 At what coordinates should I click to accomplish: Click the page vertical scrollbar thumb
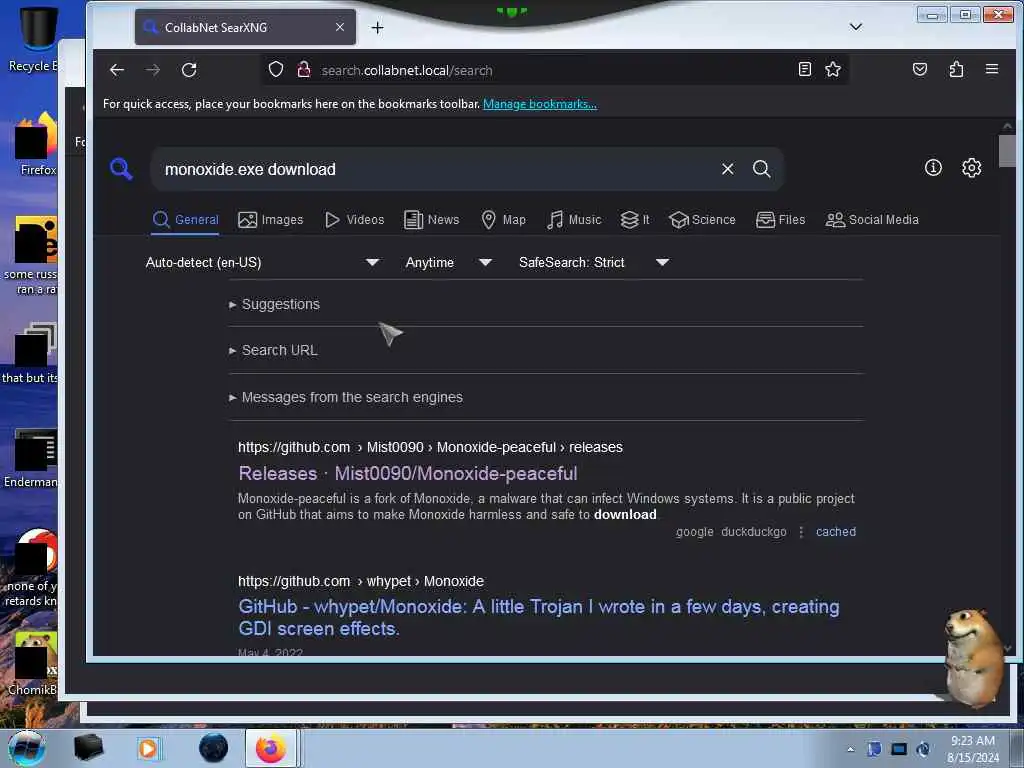click(1006, 151)
